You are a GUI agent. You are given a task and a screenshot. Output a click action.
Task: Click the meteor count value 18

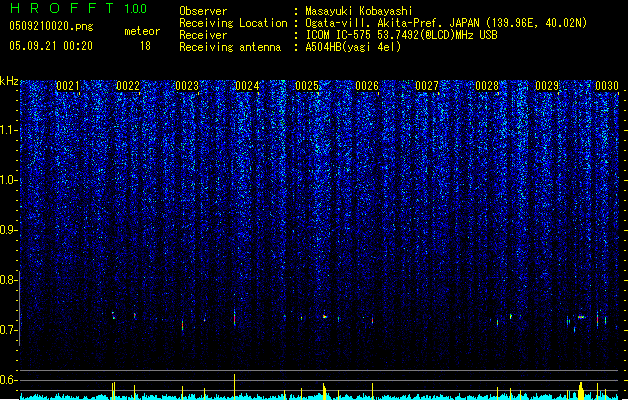point(145,46)
